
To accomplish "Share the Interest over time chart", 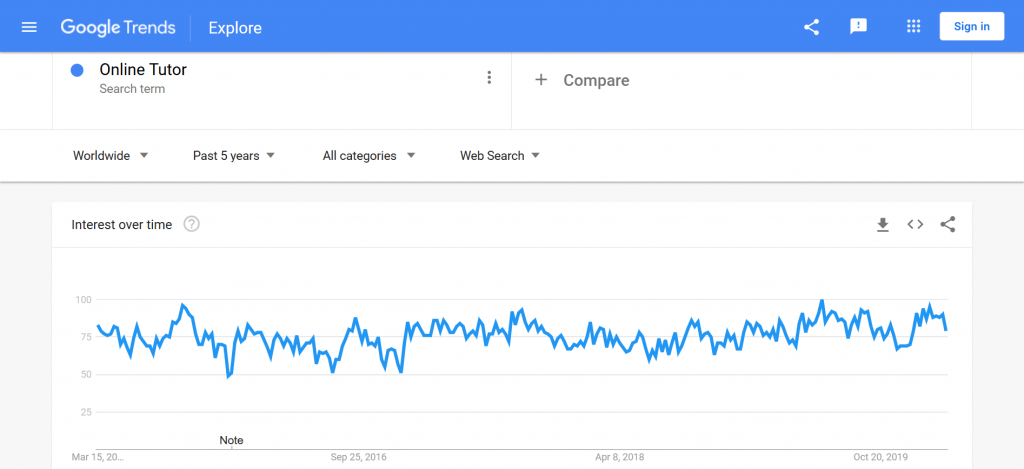I will pyautogui.click(x=948, y=225).
